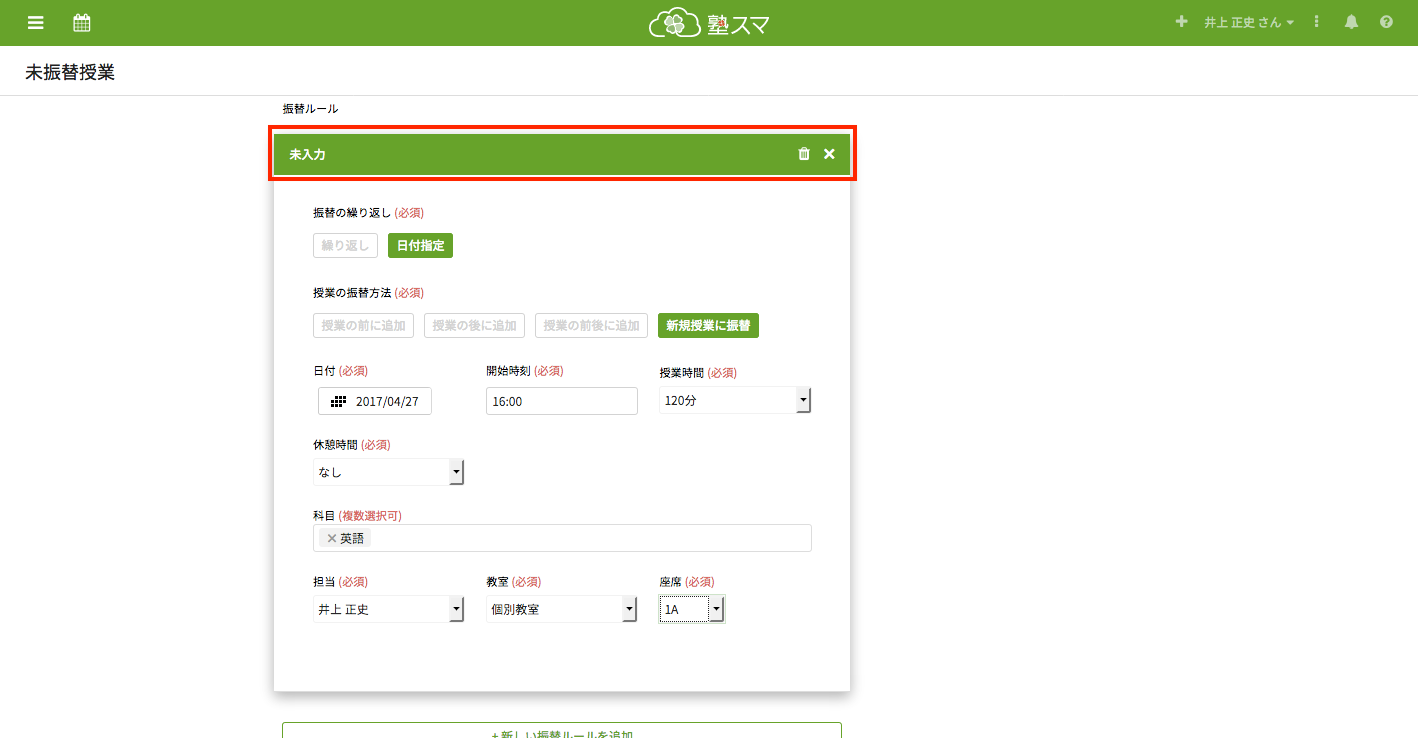Screen dimensions: 1418x738
Task: Expand the 休憩時間 なし dropdown
Action: (x=388, y=472)
